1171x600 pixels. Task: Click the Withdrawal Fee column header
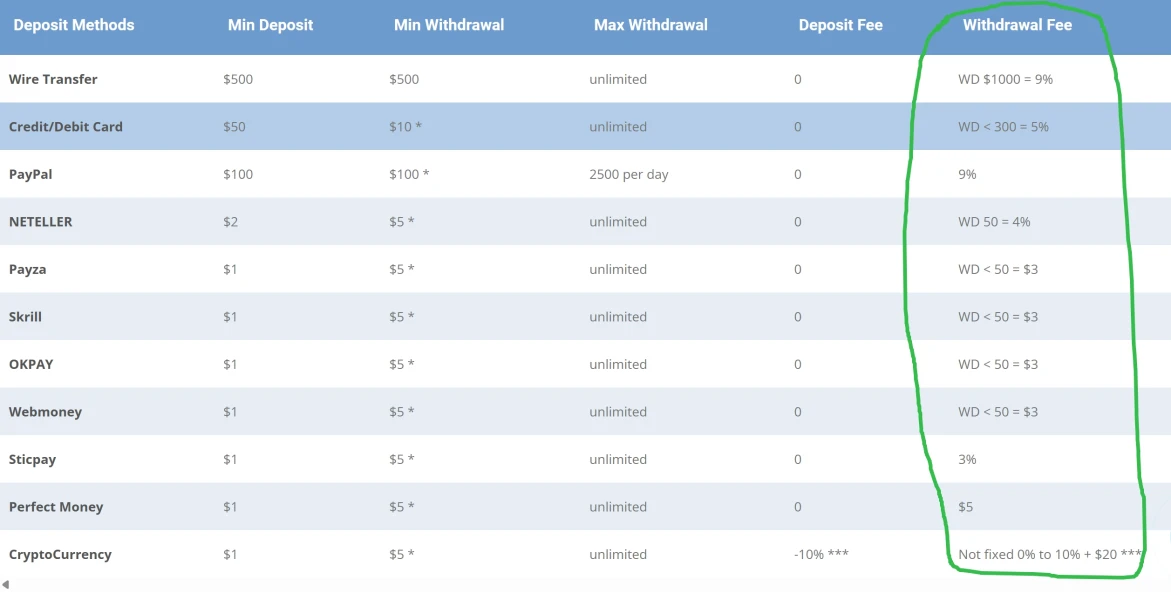tap(1017, 25)
